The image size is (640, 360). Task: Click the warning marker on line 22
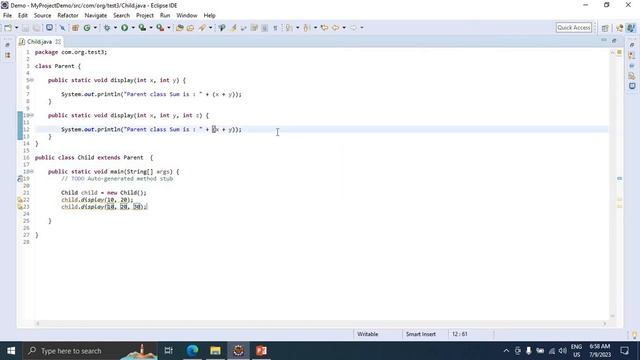(x=20, y=200)
